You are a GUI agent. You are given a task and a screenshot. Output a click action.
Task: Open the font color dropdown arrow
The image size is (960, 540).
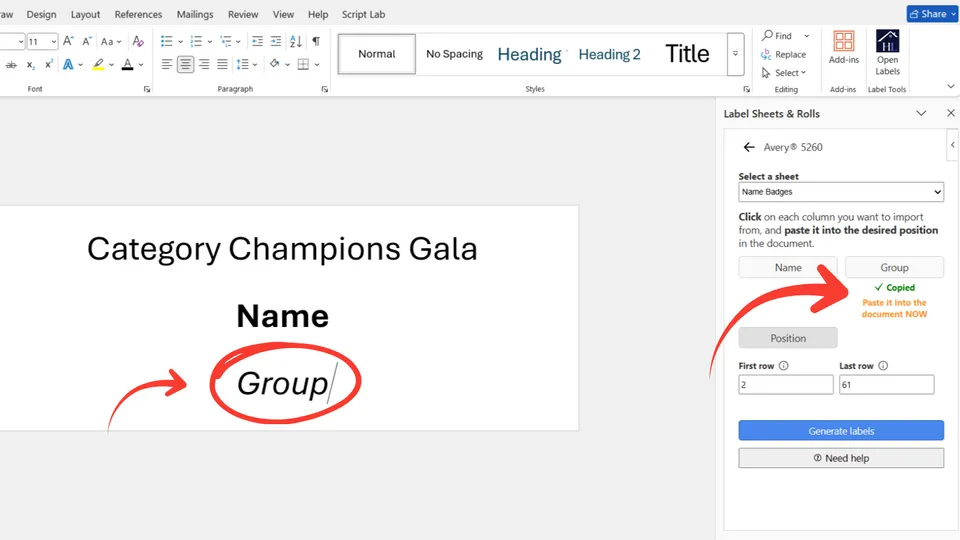pos(141,65)
